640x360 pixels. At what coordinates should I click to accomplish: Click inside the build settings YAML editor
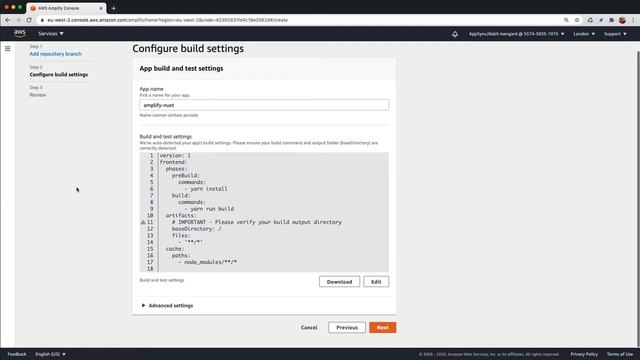264,212
